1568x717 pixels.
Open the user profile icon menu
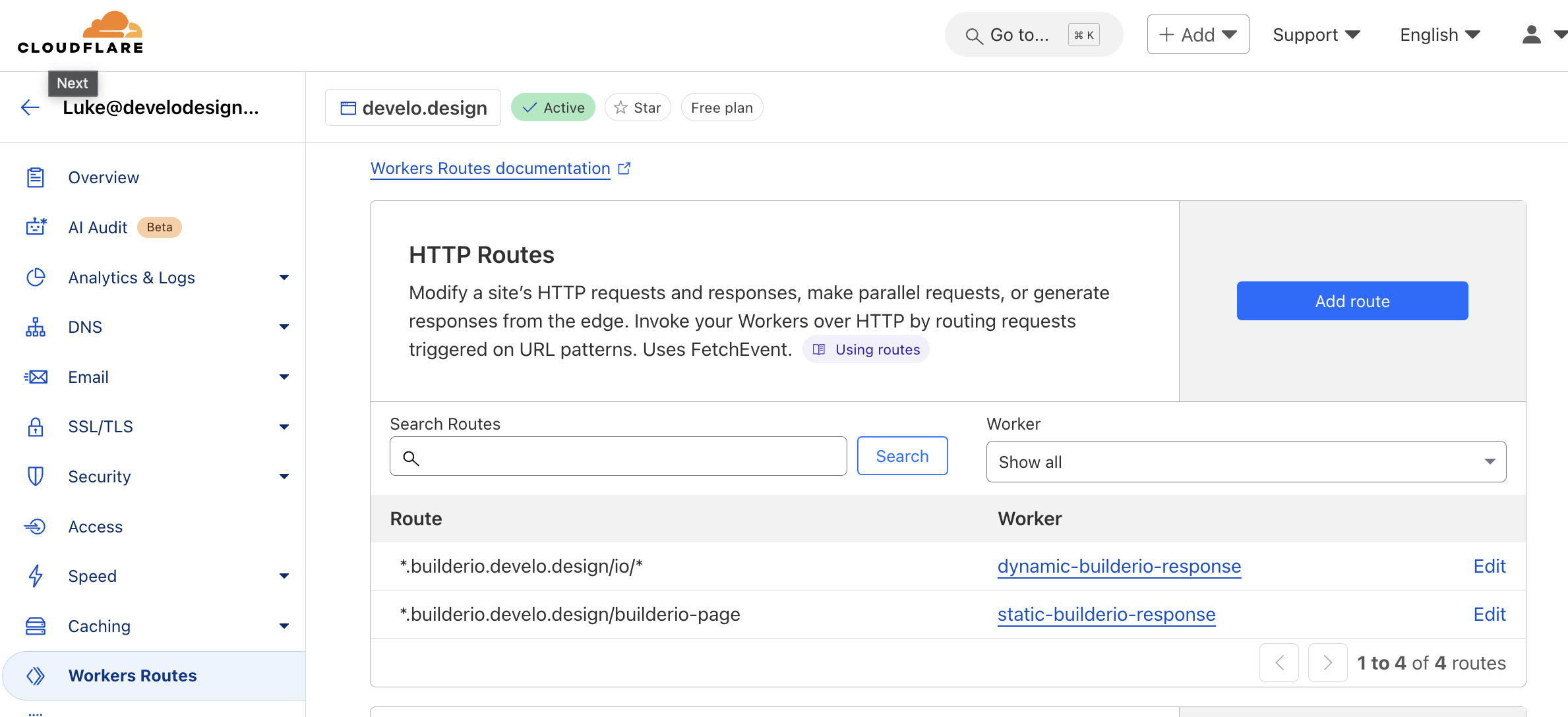[x=1532, y=34]
